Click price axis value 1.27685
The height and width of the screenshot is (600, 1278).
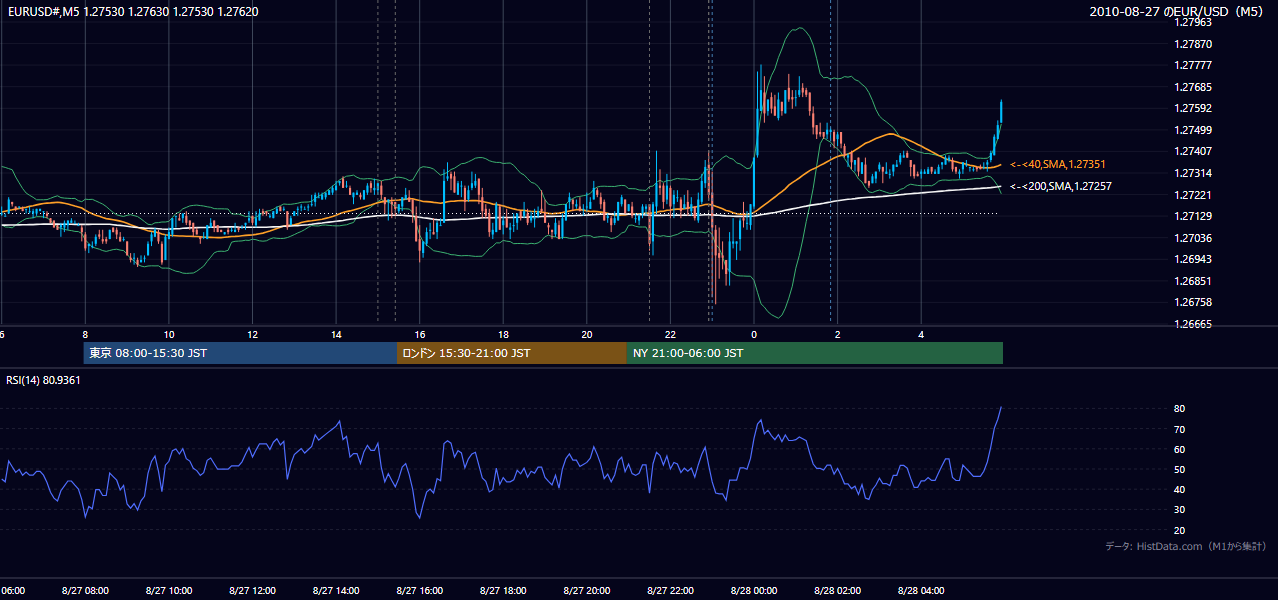click(x=1195, y=87)
